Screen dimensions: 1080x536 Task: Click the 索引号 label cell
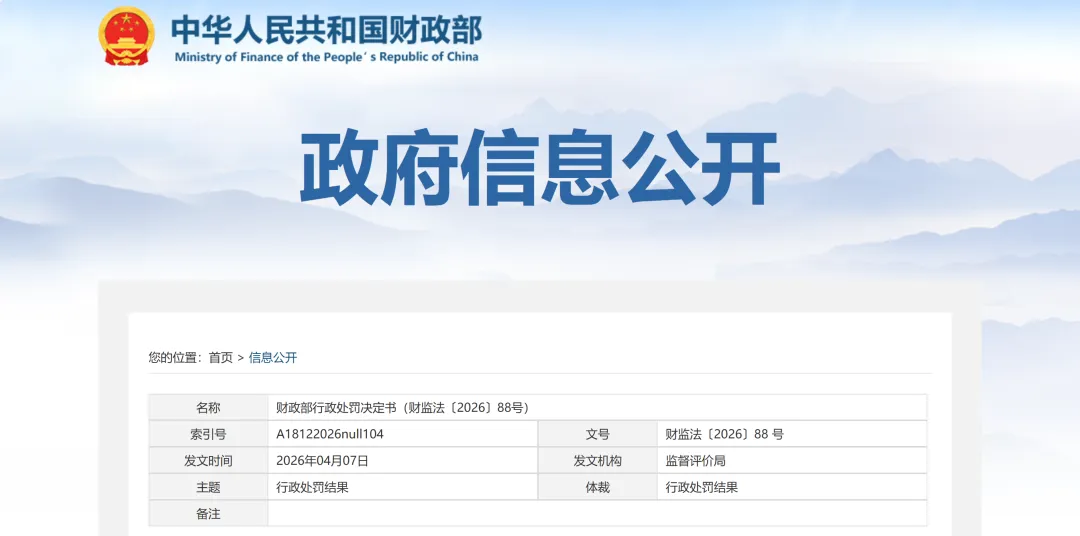pos(208,434)
